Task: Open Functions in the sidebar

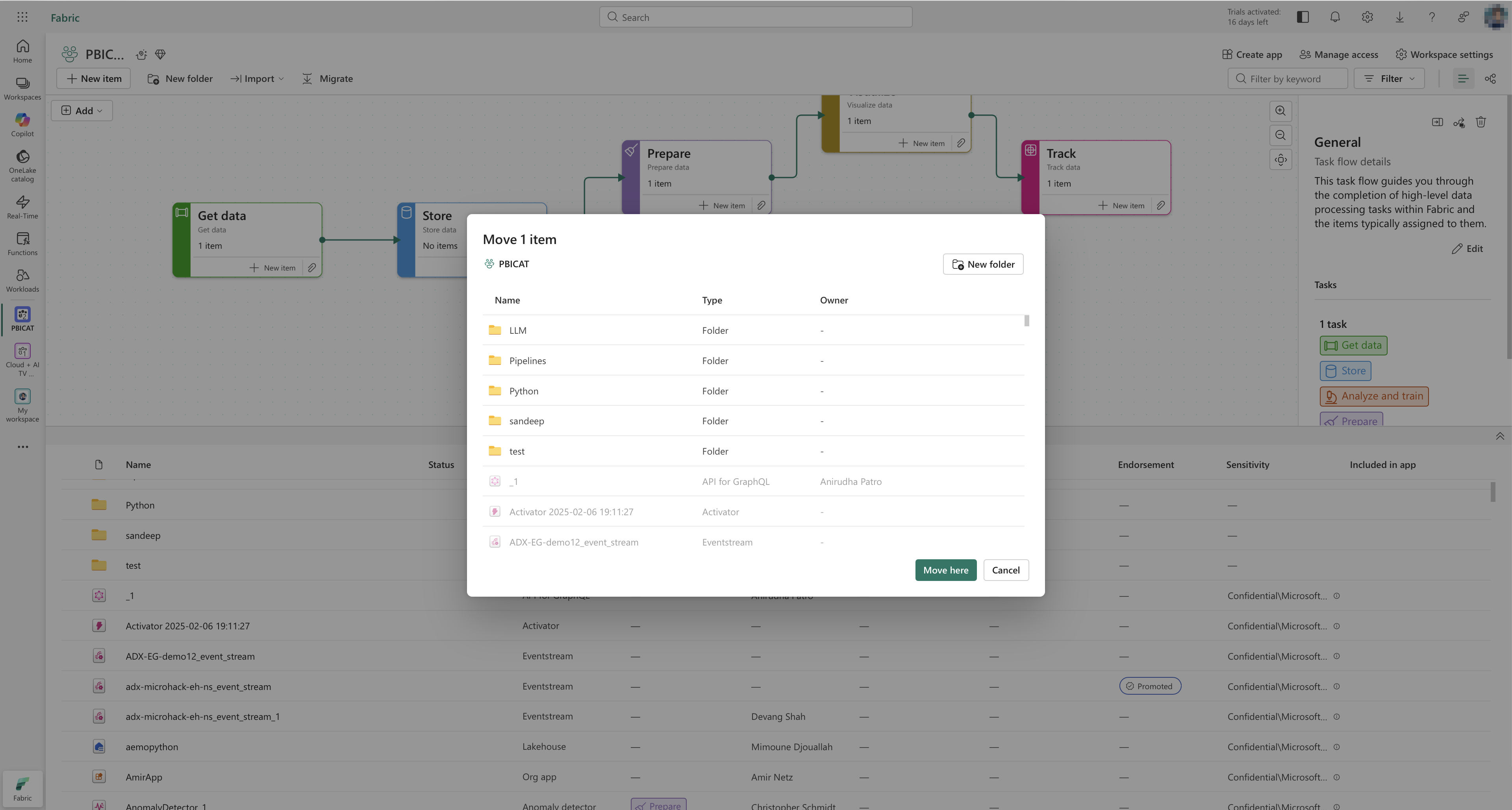Action: [x=22, y=244]
